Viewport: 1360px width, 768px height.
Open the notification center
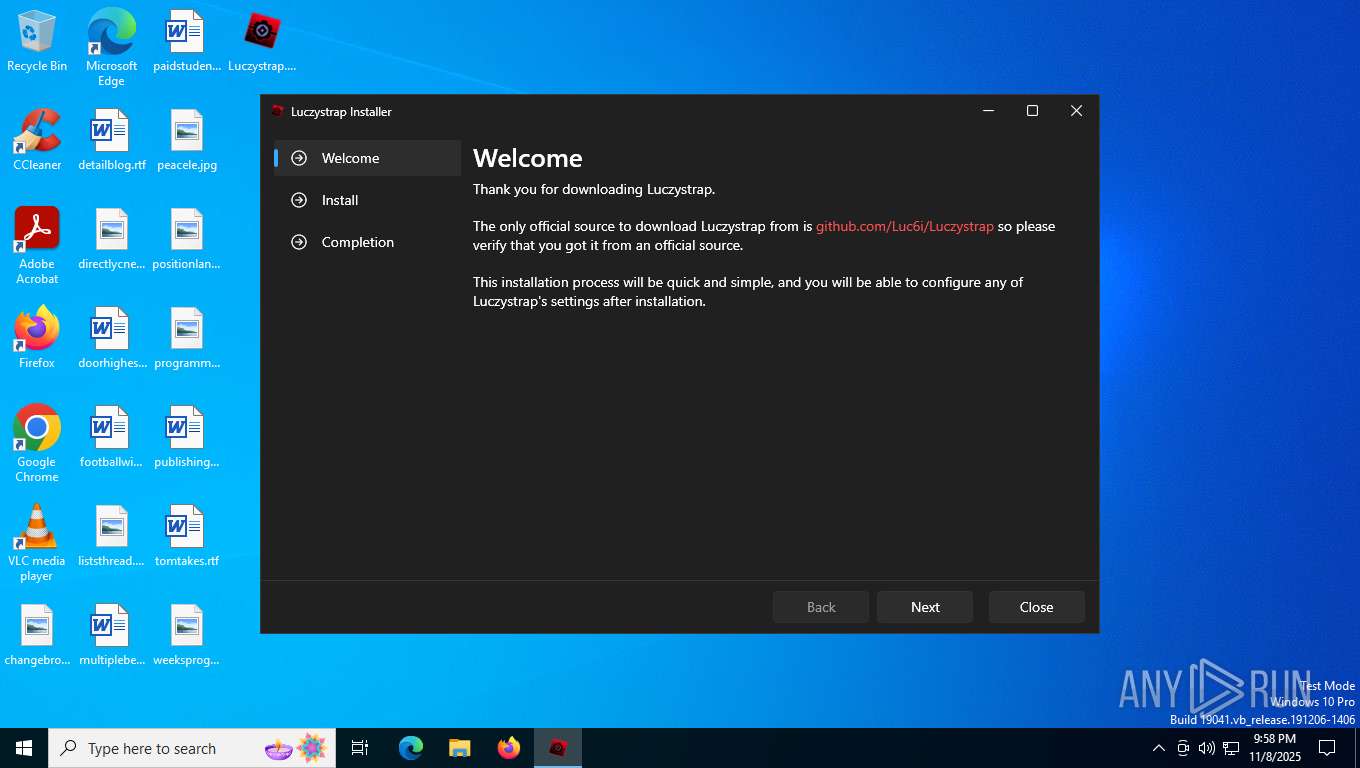click(1327, 748)
